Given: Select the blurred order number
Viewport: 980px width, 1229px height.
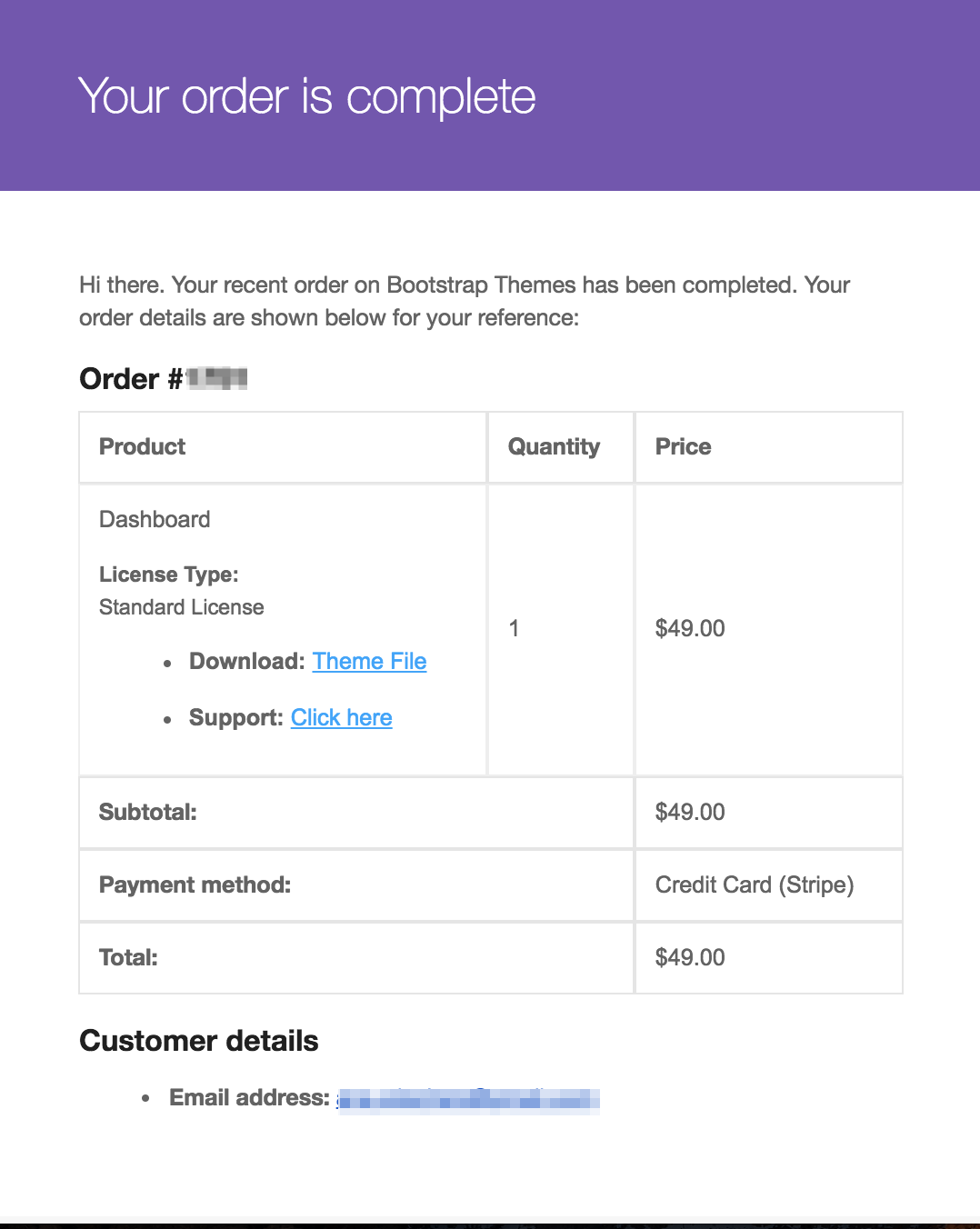Looking at the screenshot, I should click(x=217, y=378).
